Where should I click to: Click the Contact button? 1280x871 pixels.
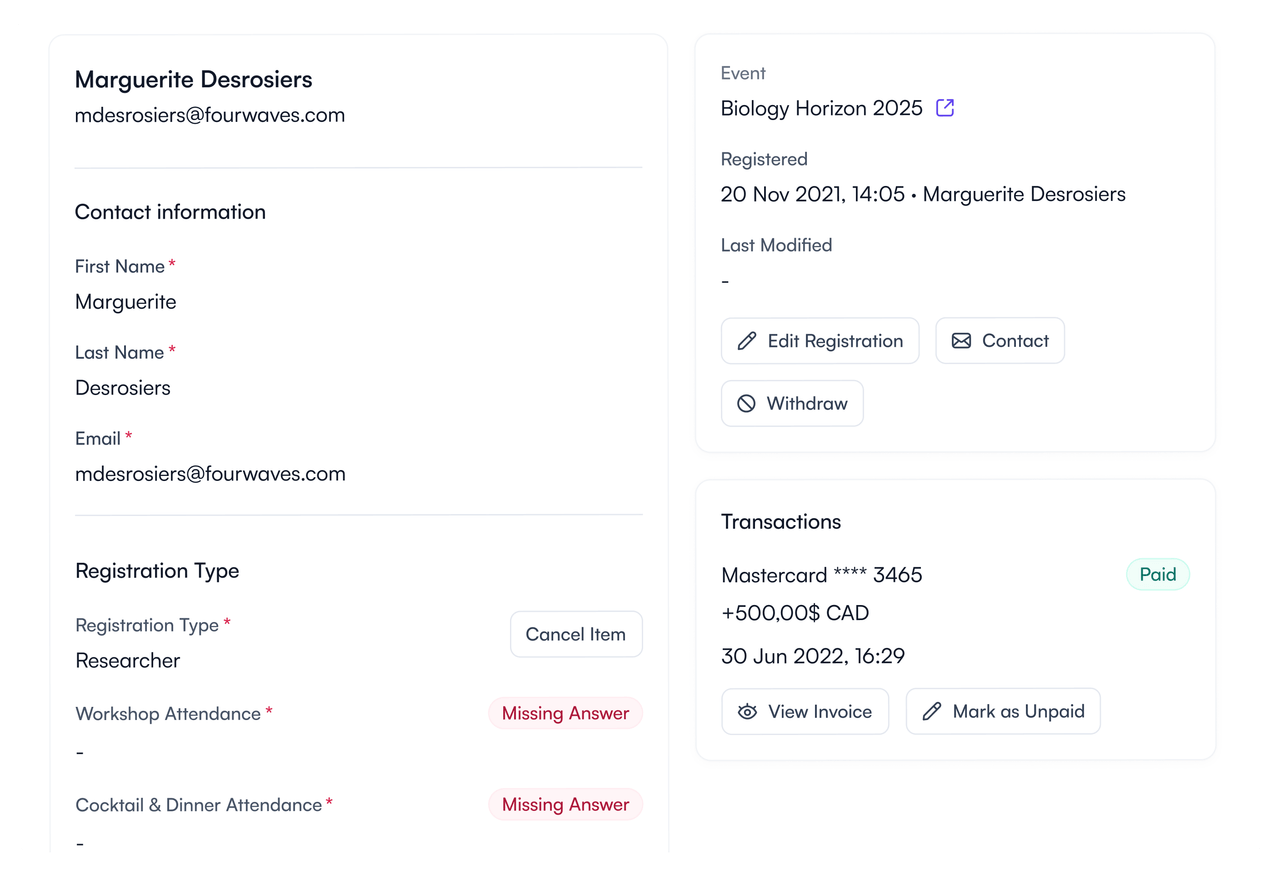1000,341
